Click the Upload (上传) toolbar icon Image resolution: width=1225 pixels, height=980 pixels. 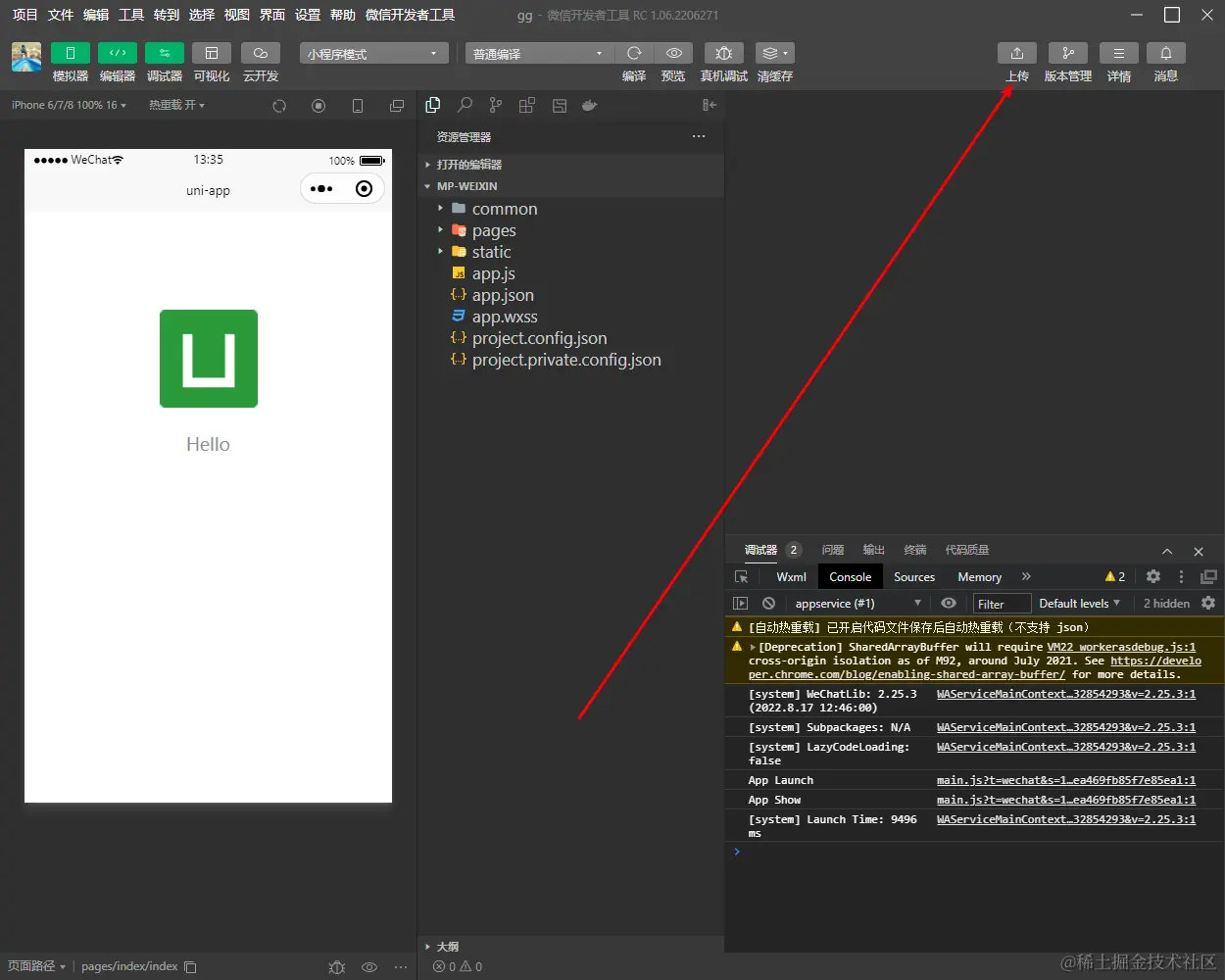1017,53
